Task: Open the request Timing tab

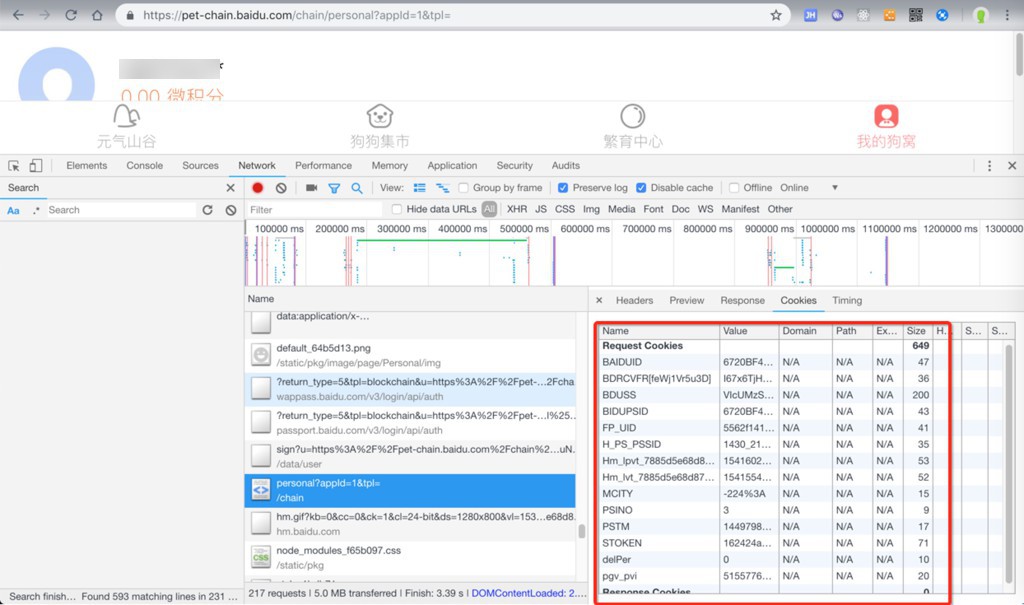Action: (x=847, y=301)
